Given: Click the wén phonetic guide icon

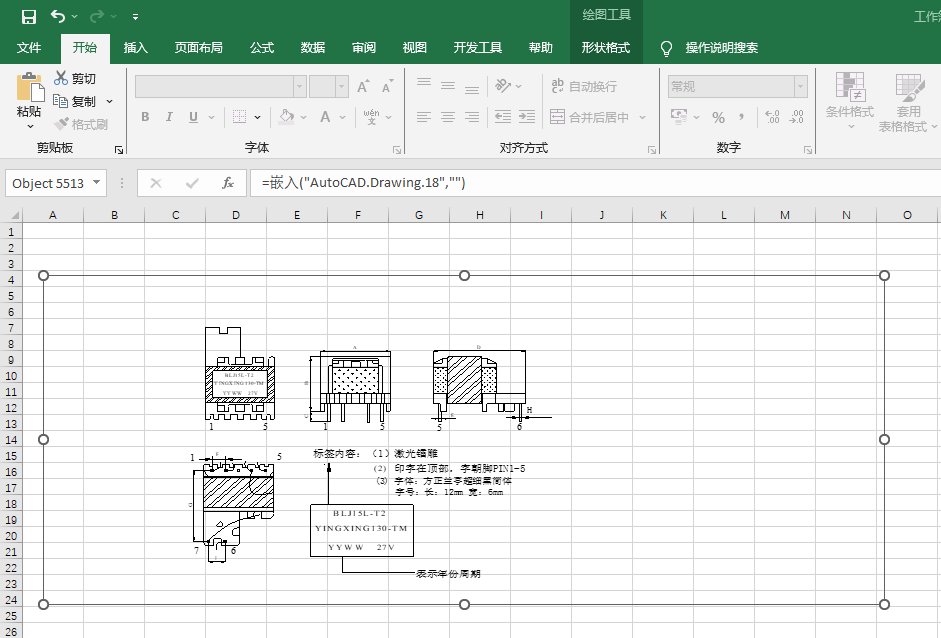Looking at the screenshot, I should [371, 117].
